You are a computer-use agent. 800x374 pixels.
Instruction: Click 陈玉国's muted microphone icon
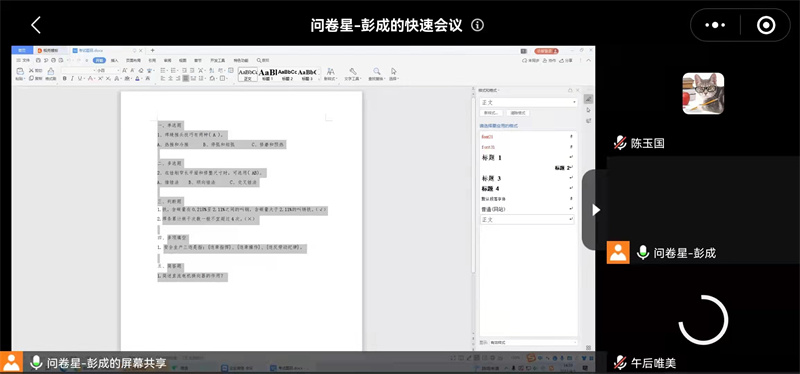620,143
